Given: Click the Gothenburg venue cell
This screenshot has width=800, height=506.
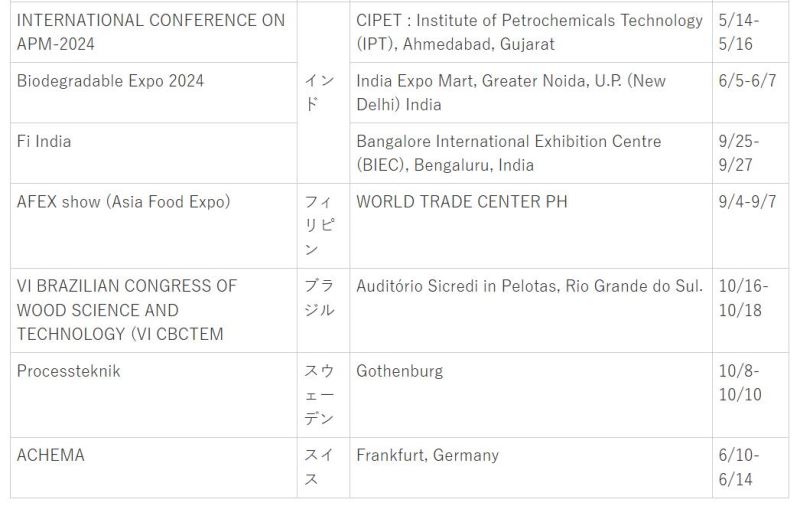Looking at the screenshot, I should point(399,371).
